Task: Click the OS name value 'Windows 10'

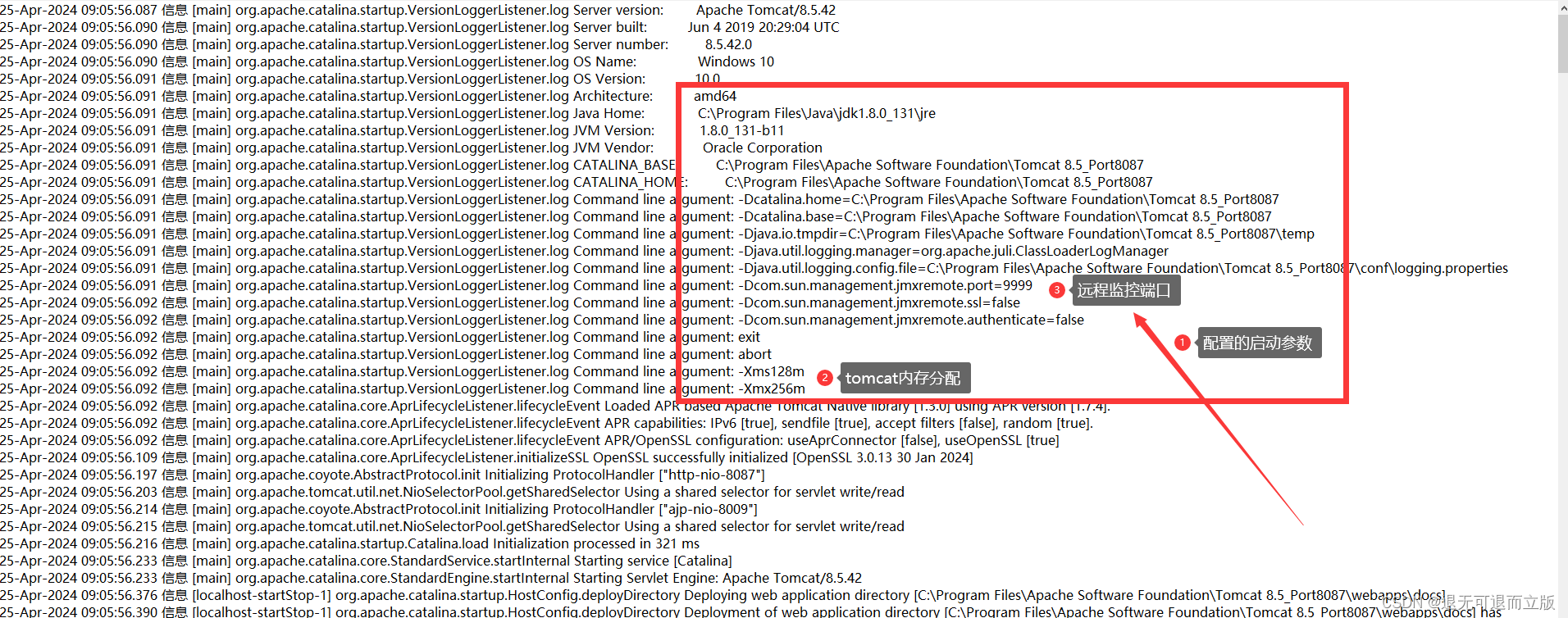Action: point(736,61)
